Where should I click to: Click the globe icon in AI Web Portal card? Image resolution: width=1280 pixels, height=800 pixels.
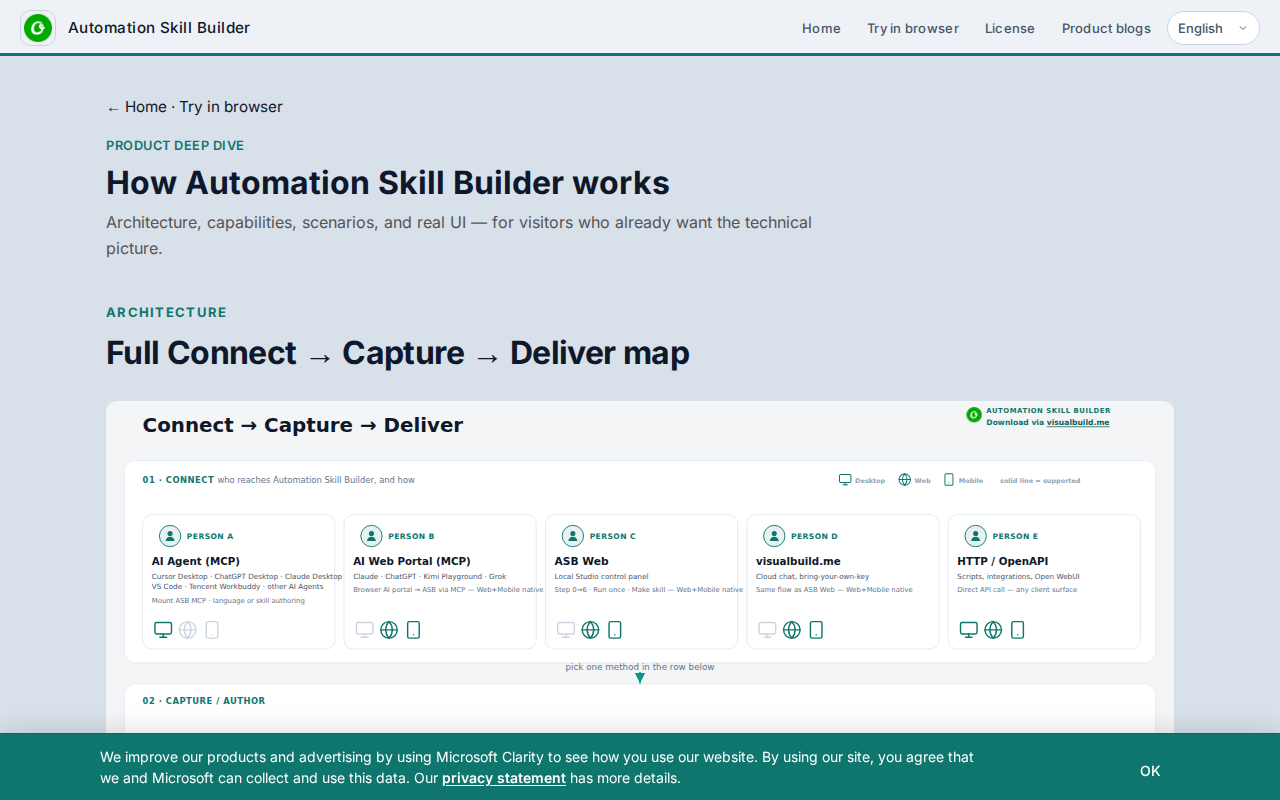point(389,630)
